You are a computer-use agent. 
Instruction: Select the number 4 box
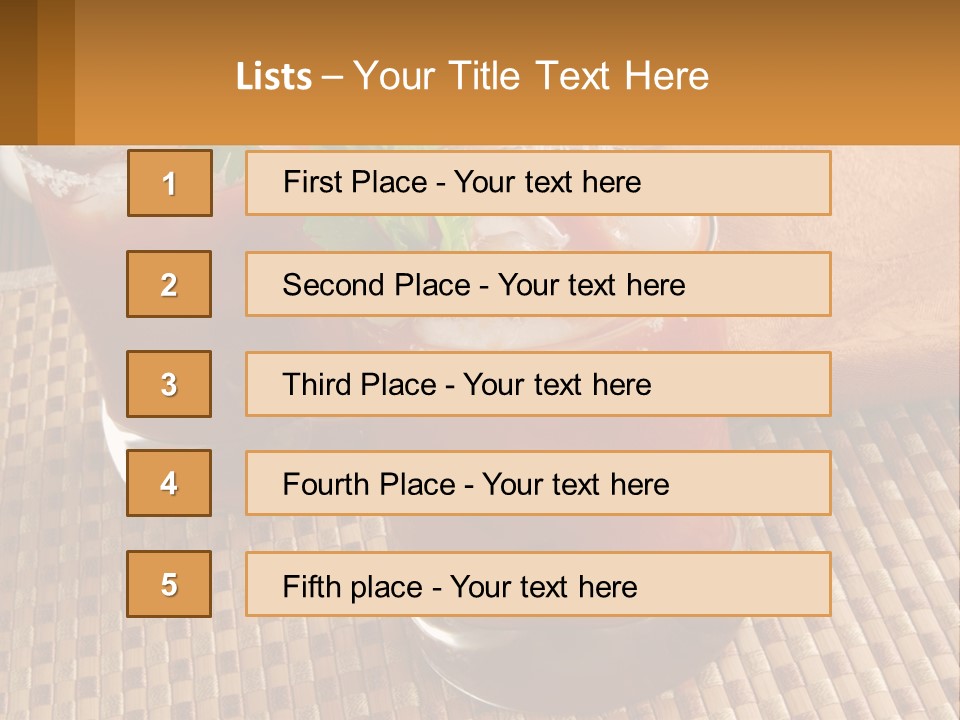tap(169, 483)
